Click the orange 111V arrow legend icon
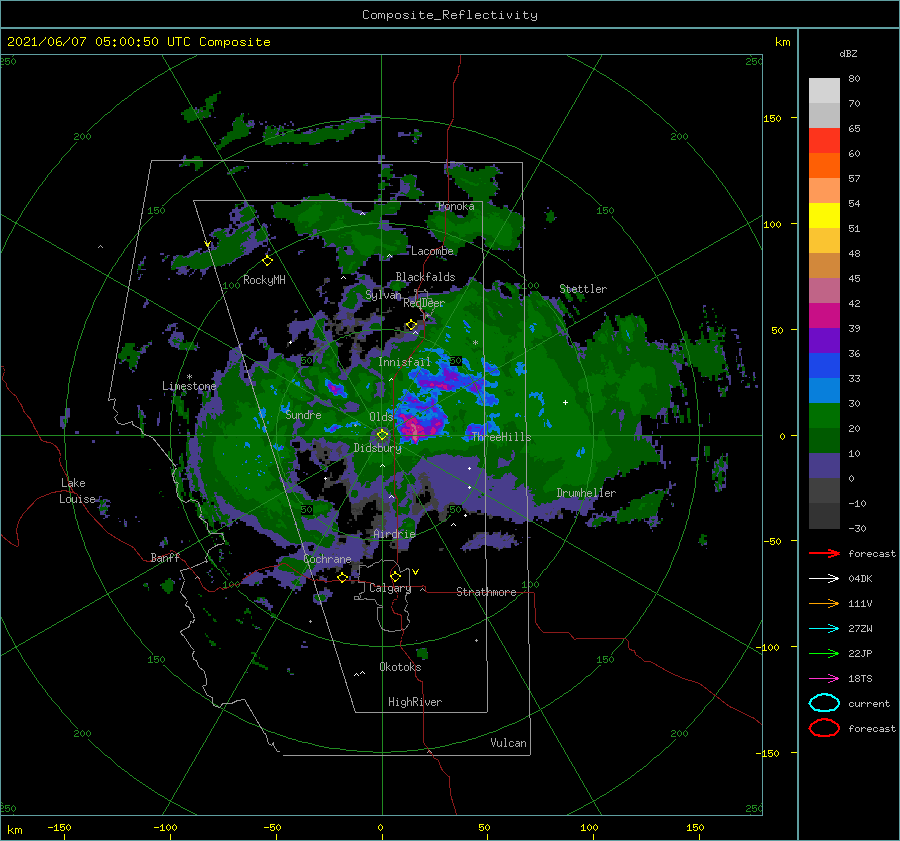This screenshot has width=900, height=841. coord(824,603)
